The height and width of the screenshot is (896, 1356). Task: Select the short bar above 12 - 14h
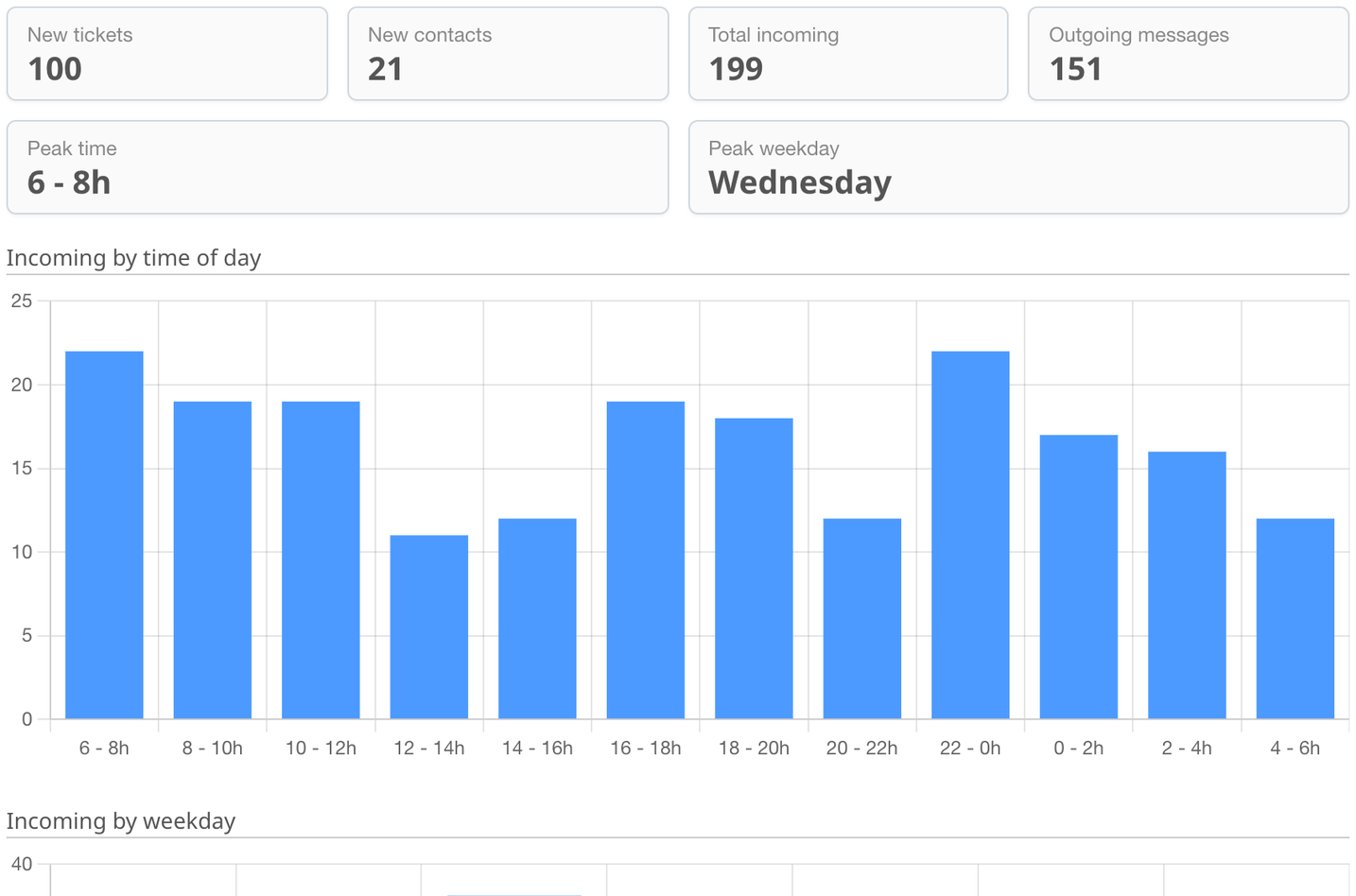point(429,628)
